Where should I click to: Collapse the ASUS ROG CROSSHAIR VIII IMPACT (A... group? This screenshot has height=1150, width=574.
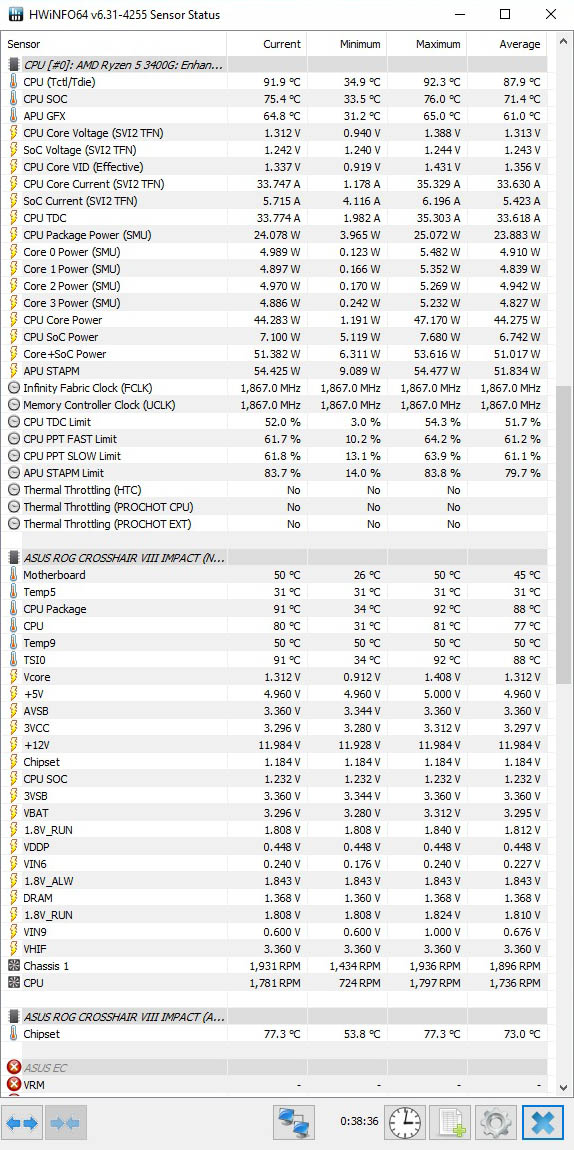coord(14,1017)
